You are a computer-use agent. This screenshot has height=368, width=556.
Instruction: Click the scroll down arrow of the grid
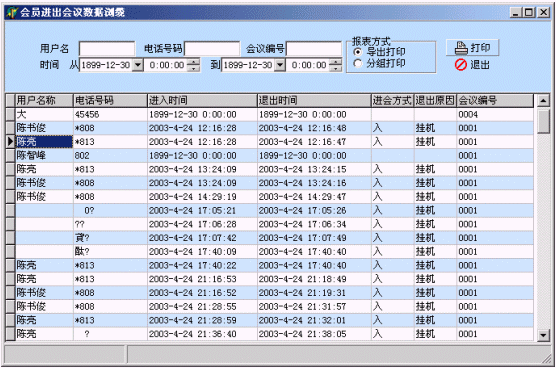point(543,335)
